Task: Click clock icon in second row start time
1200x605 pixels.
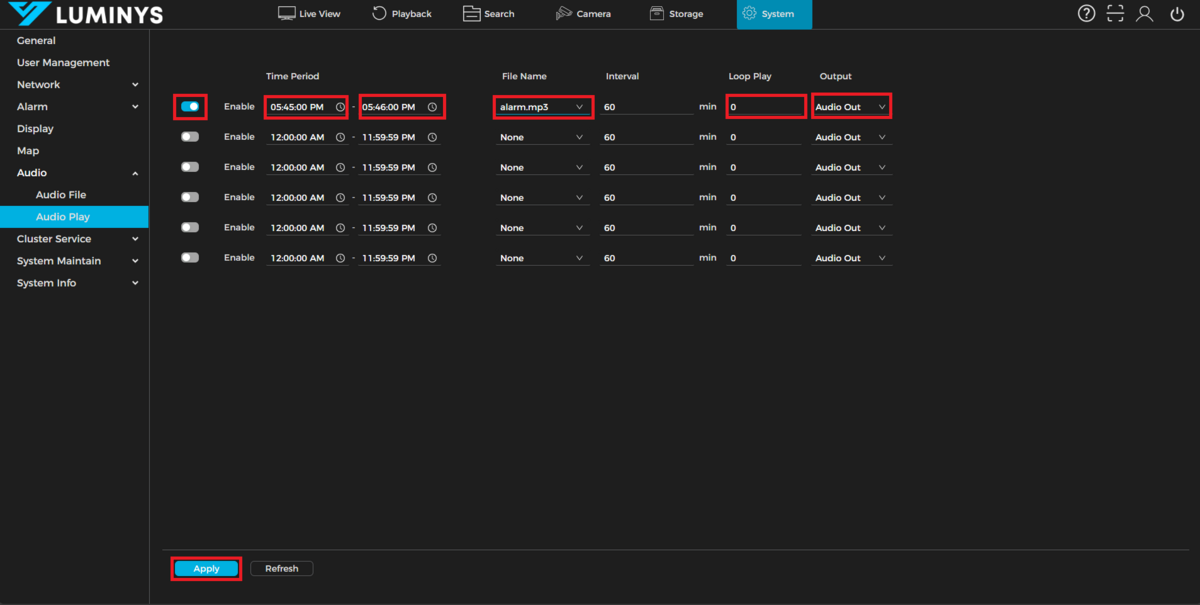Action: 340,137
